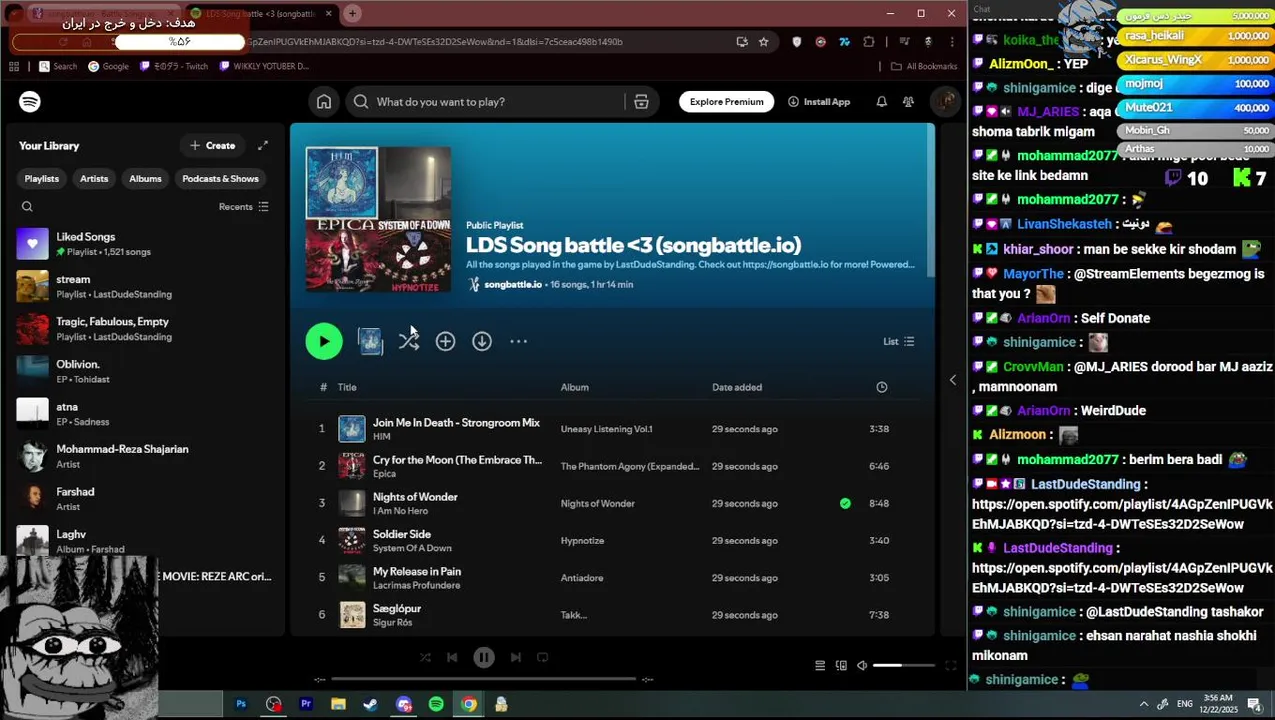This screenshot has width=1275, height=720.
Task: Expand Your Library to full screen
Action: pyautogui.click(x=263, y=145)
